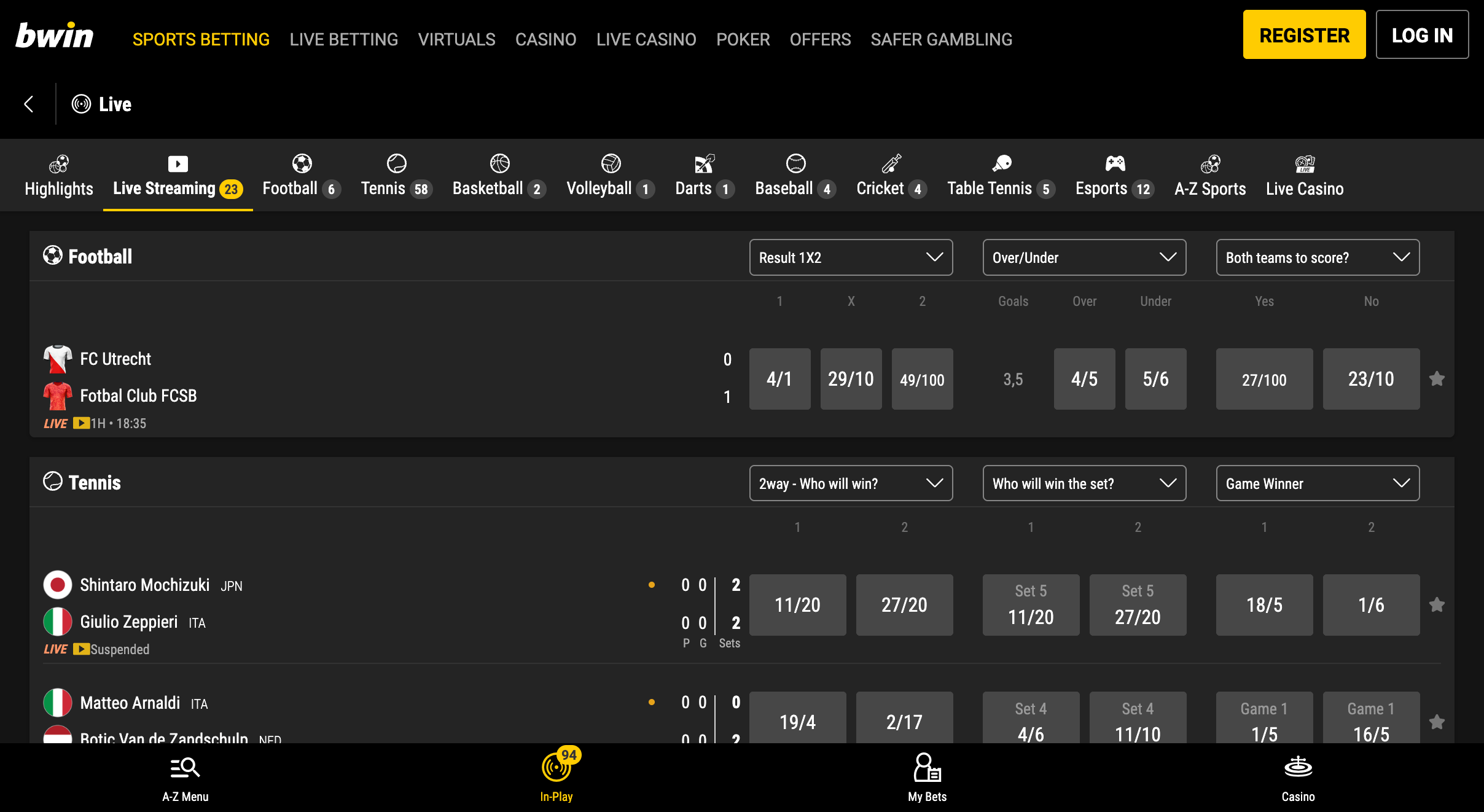Click Japan flag beside Shintaro Mochizuki
This screenshot has width=1484, height=812.
point(58,585)
